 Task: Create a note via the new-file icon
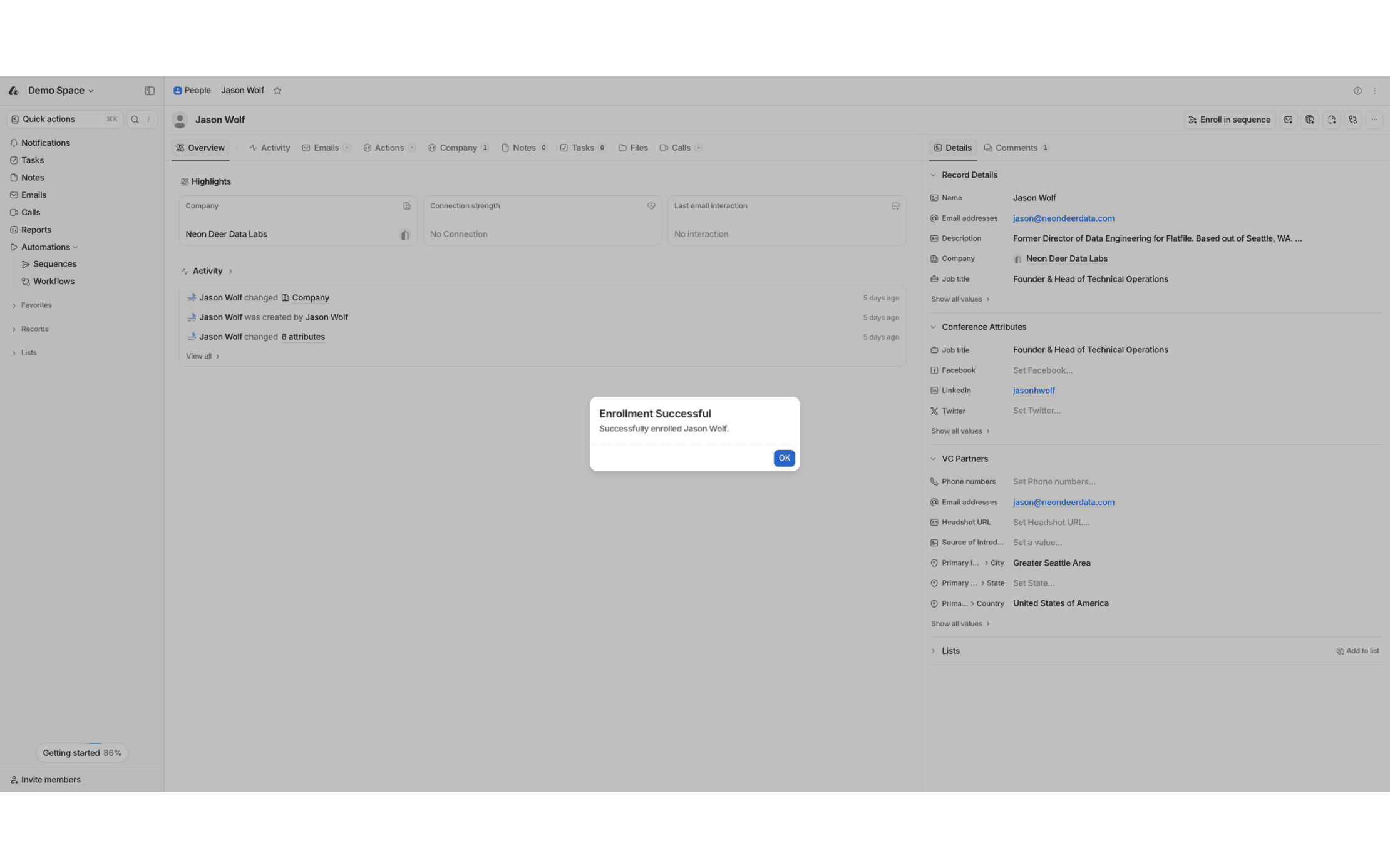[1332, 120]
